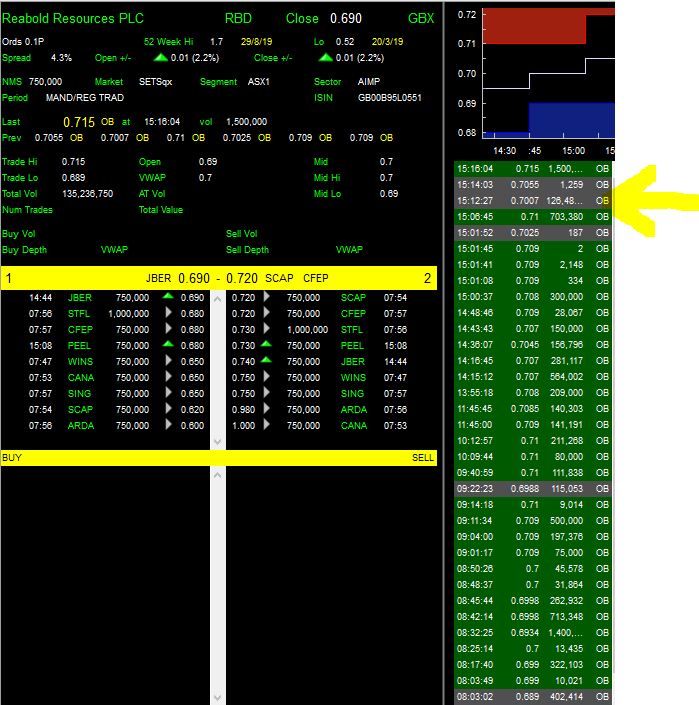Click Reabold Resources PLC company name

[x=73, y=18]
